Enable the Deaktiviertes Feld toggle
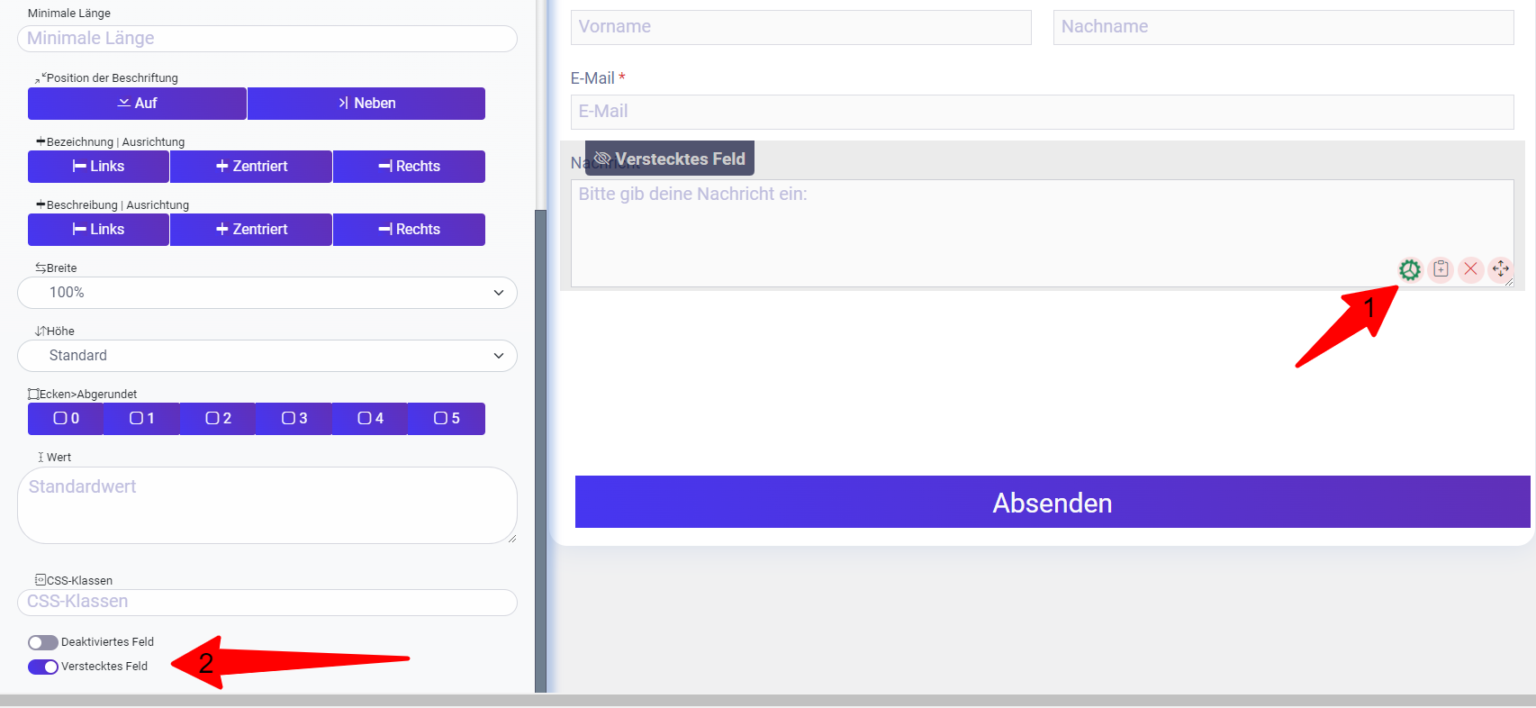Image resolution: width=1536 pixels, height=708 pixels. pos(43,642)
